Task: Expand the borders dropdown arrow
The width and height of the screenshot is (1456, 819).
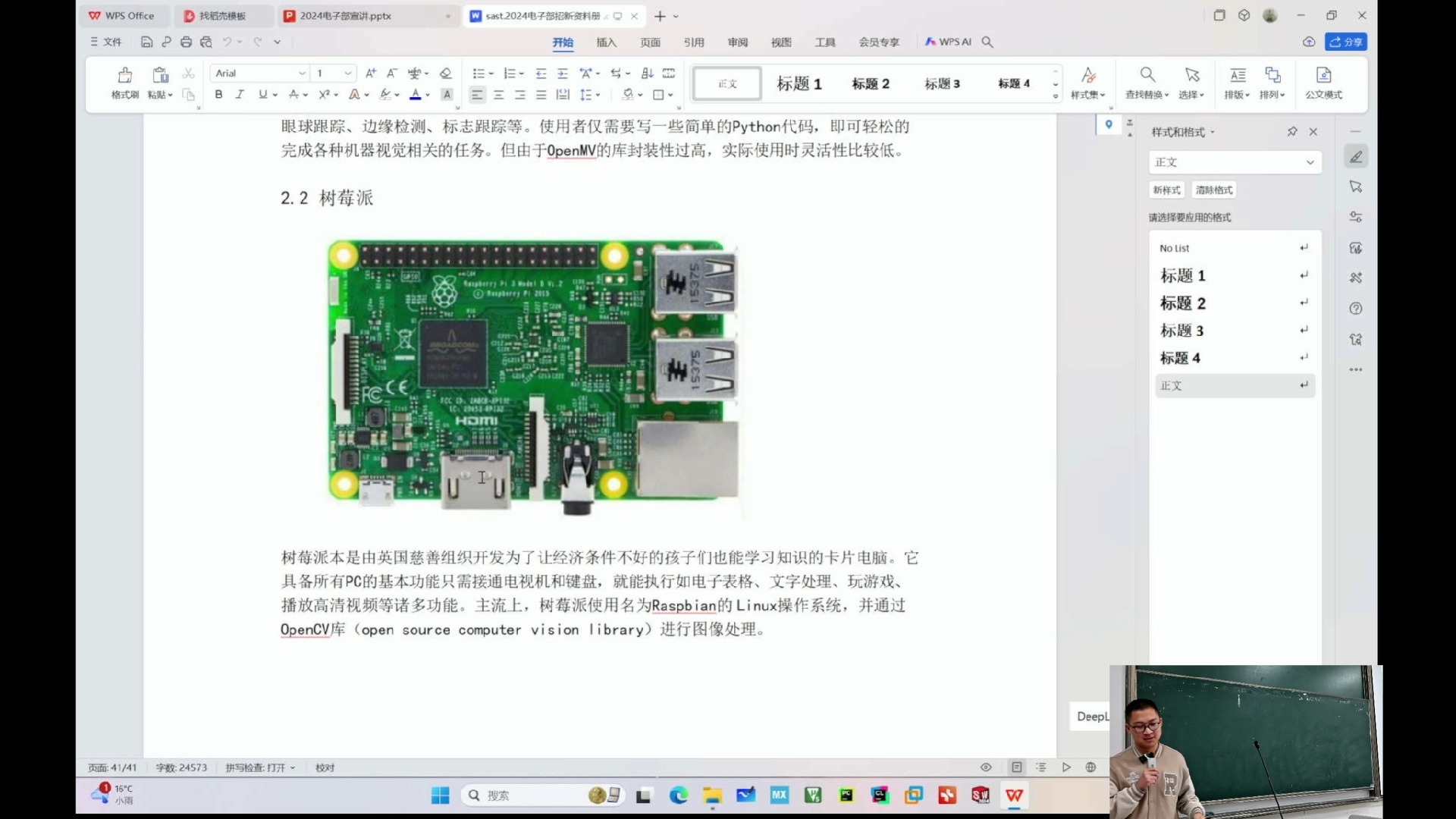Action: point(670,96)
